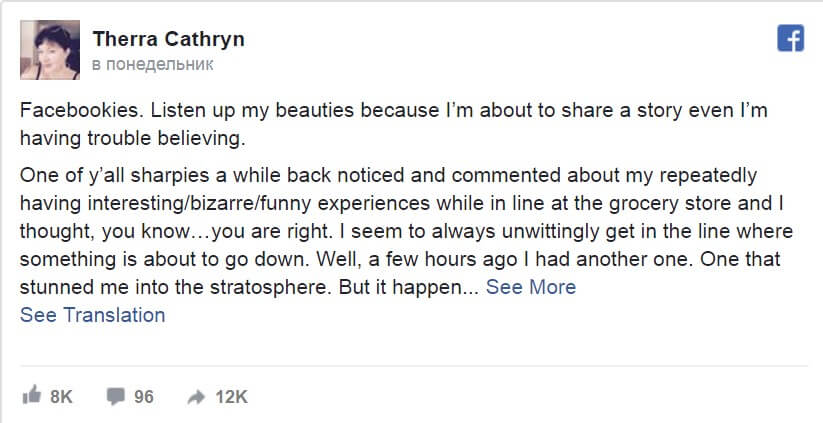The height and width of the screenshot is (423, 823).
Task: Click the 8K likes count
Action: point(62,397)
